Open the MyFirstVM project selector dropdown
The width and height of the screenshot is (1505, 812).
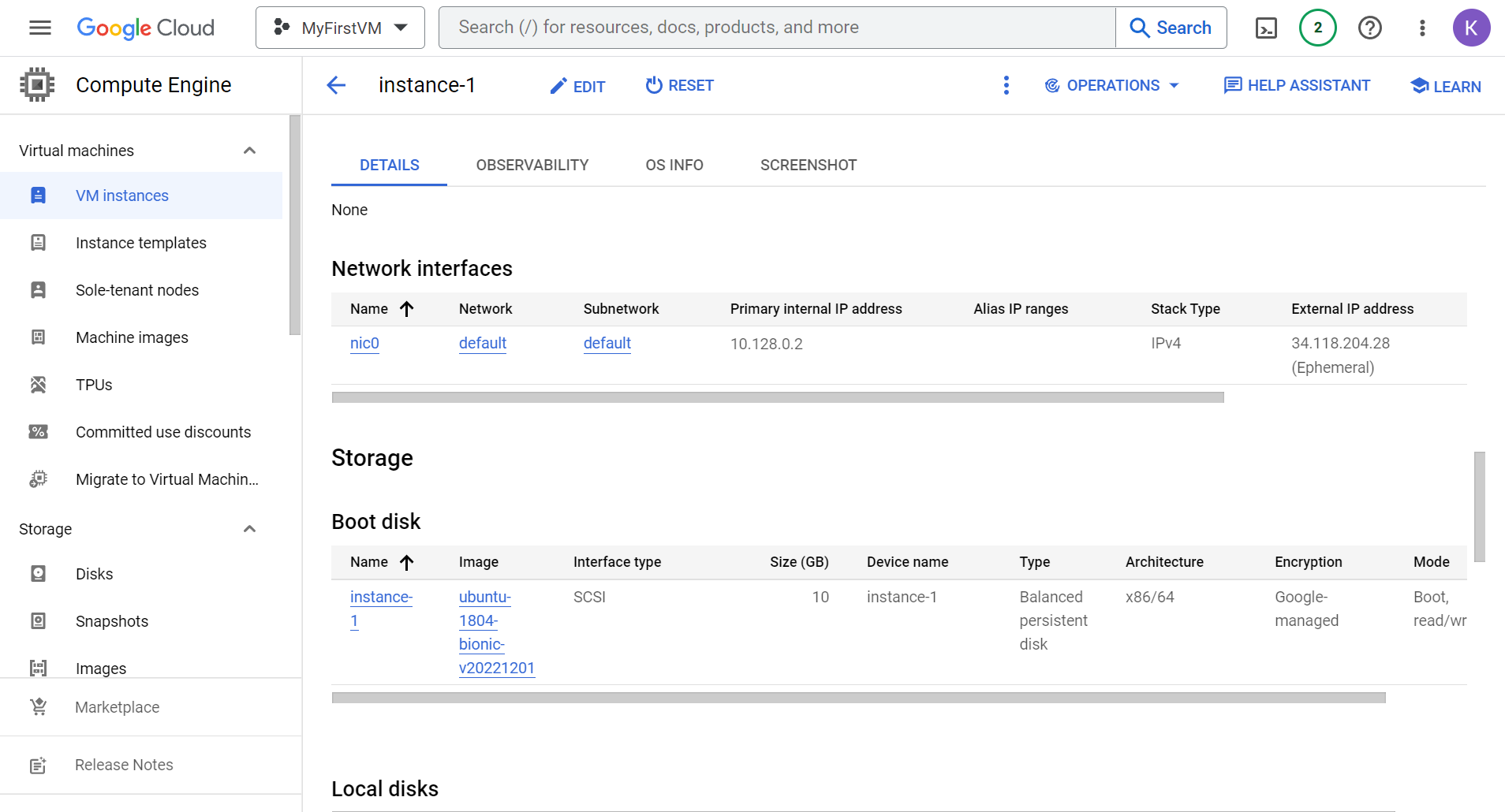tap(340, 28)
